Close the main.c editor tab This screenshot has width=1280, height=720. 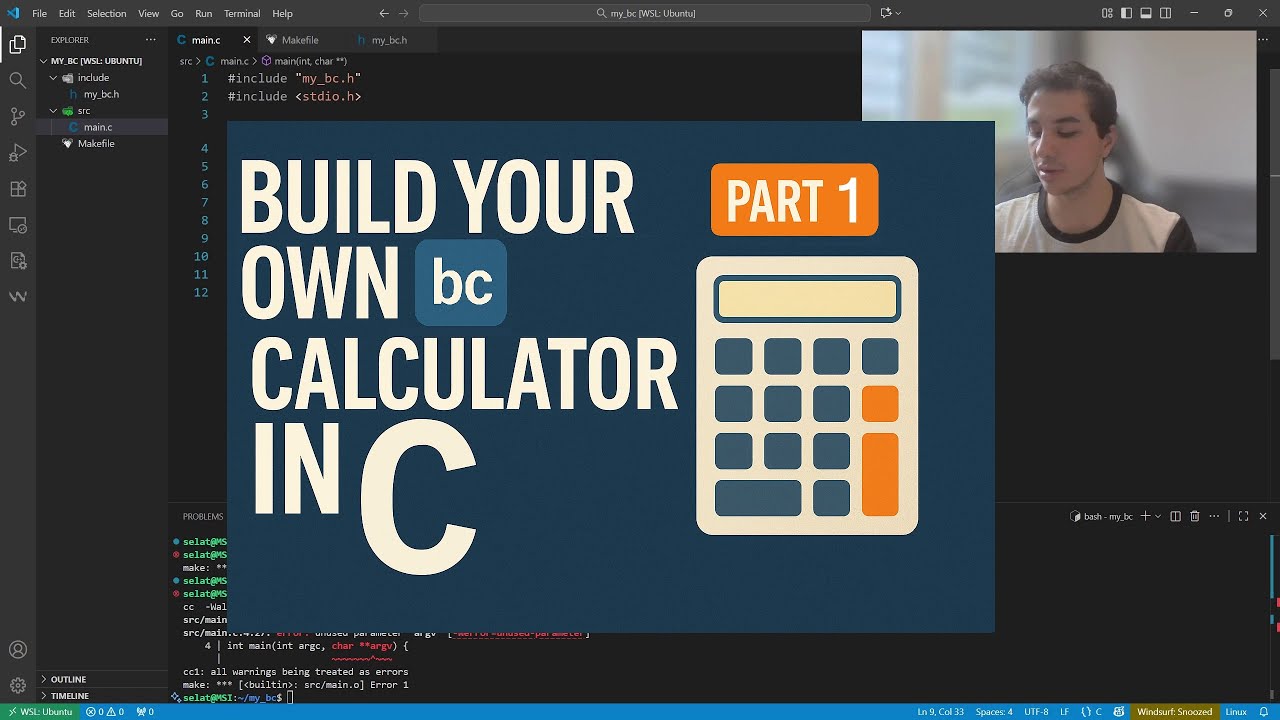[247, 40]
